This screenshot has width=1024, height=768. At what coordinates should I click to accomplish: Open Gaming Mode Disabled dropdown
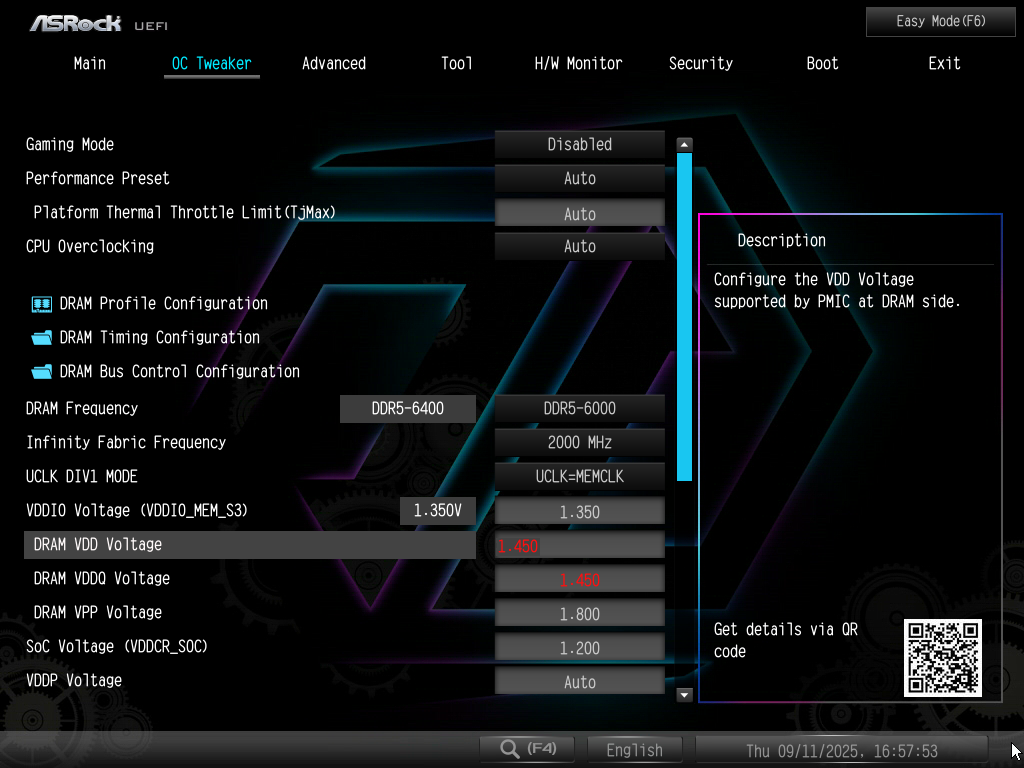[580, 144]
